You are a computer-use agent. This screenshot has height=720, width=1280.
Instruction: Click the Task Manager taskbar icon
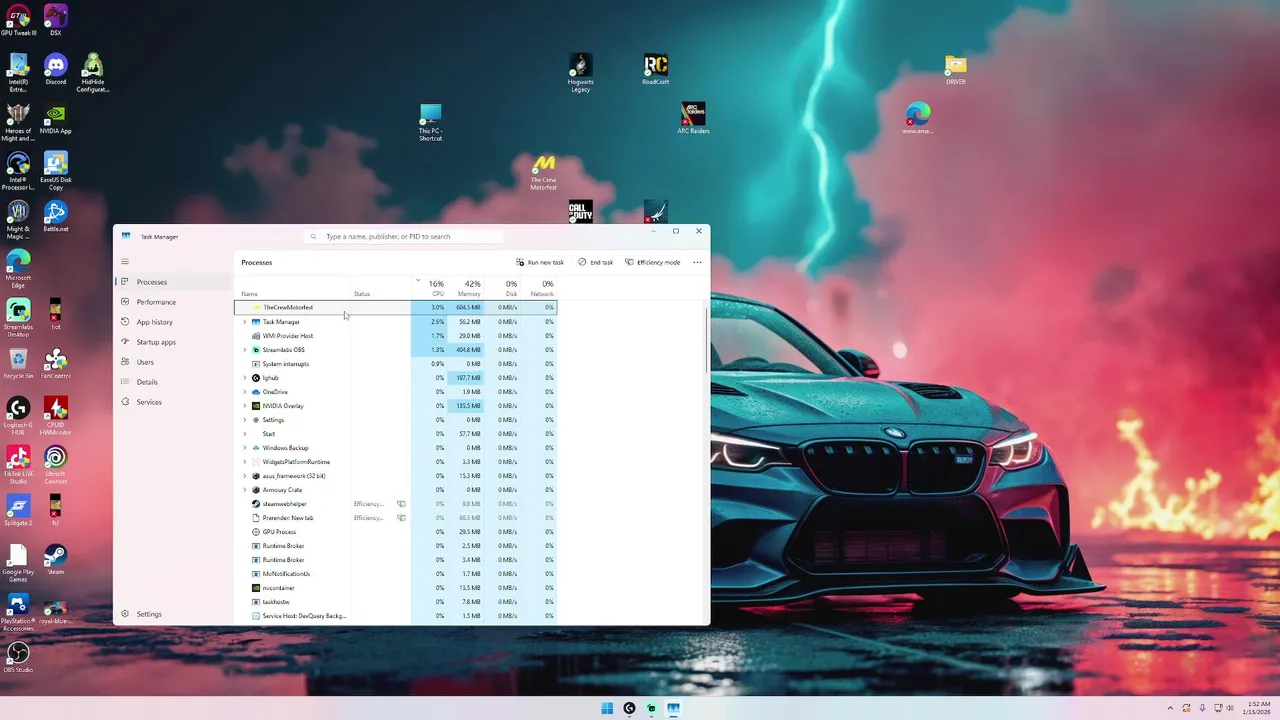673,708
